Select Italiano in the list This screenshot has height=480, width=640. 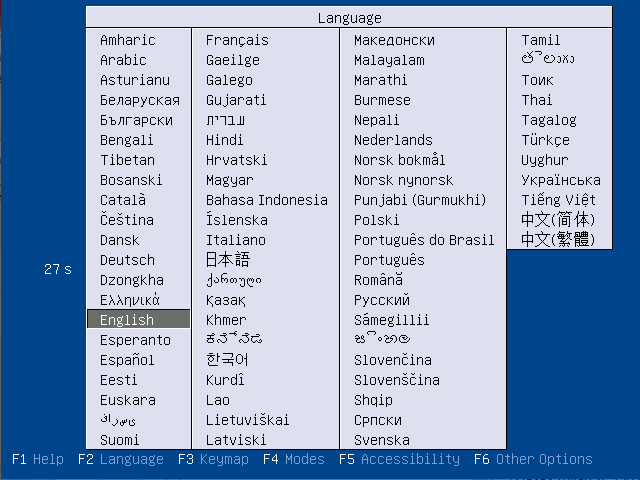click(236, 240)
